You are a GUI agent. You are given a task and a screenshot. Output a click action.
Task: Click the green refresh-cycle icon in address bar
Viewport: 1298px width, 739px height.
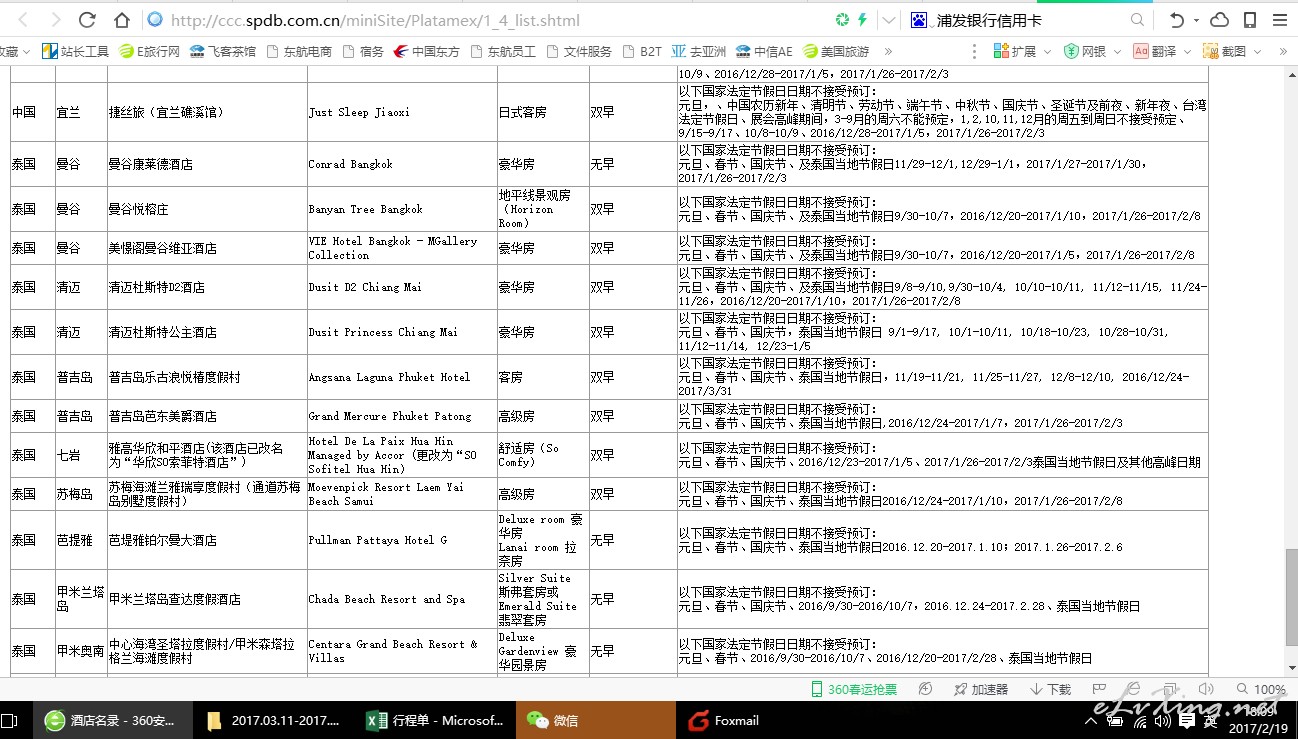842,19
